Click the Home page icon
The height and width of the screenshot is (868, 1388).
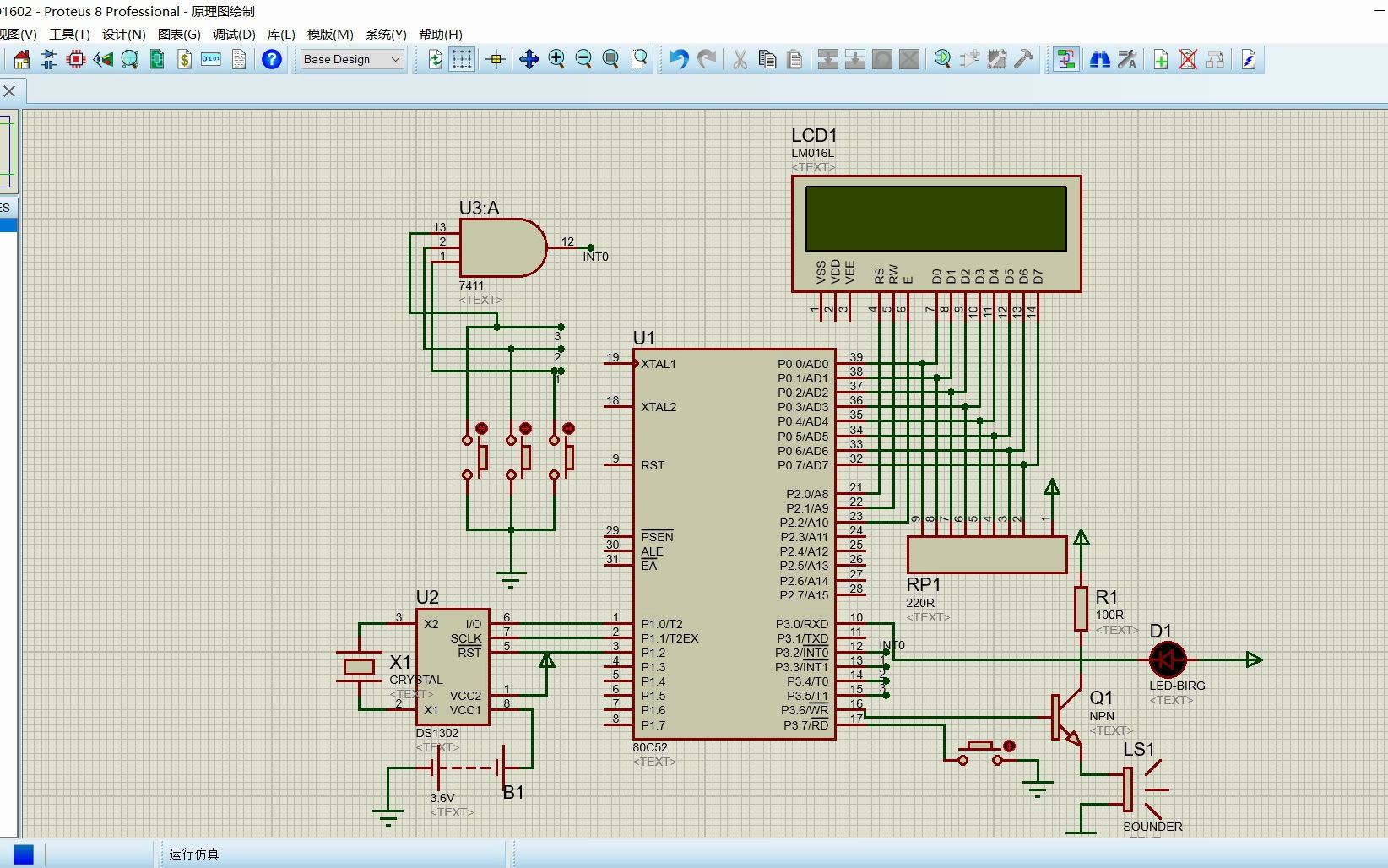point(22,59)
